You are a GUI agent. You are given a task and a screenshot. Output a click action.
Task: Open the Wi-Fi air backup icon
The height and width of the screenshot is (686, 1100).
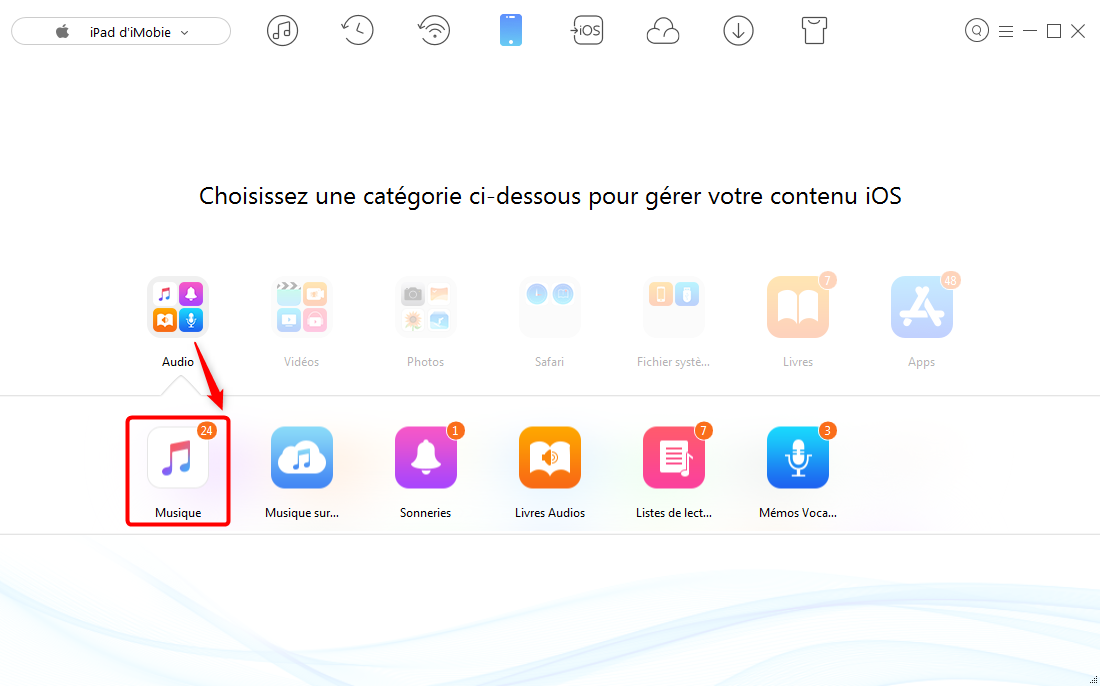(x=434, y=31)
